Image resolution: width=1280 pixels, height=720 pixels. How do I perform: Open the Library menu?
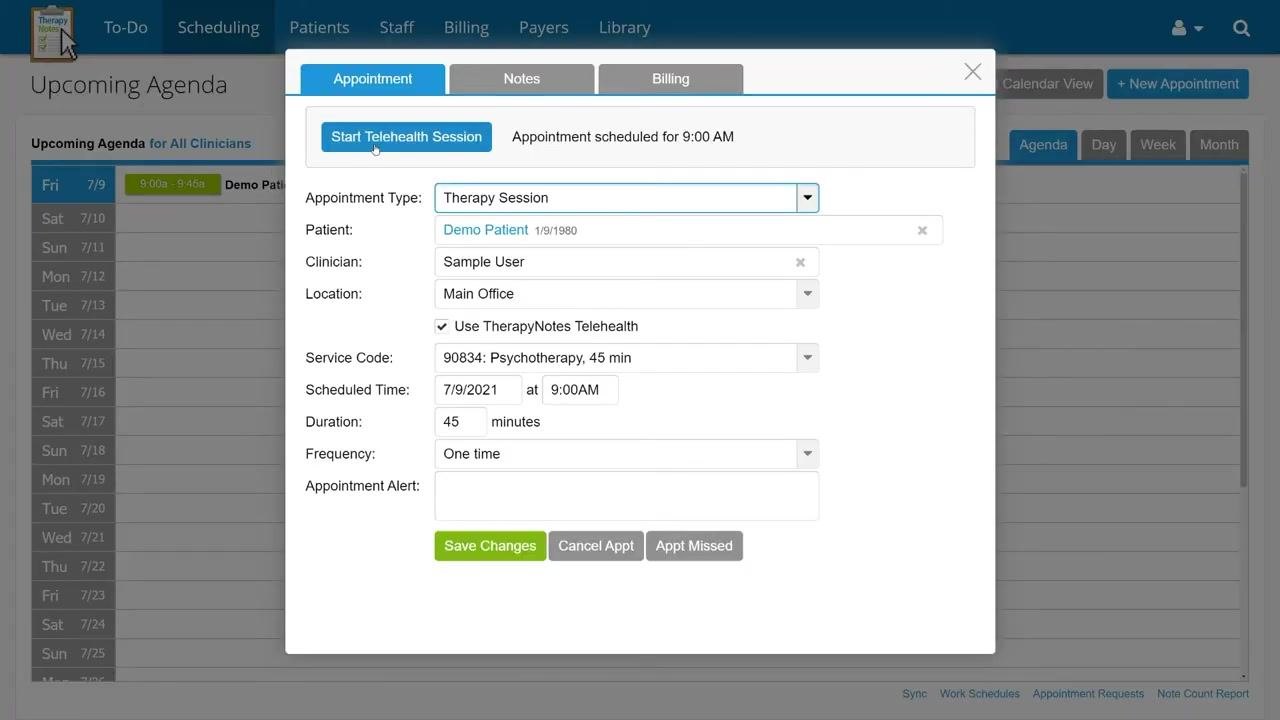625,27
